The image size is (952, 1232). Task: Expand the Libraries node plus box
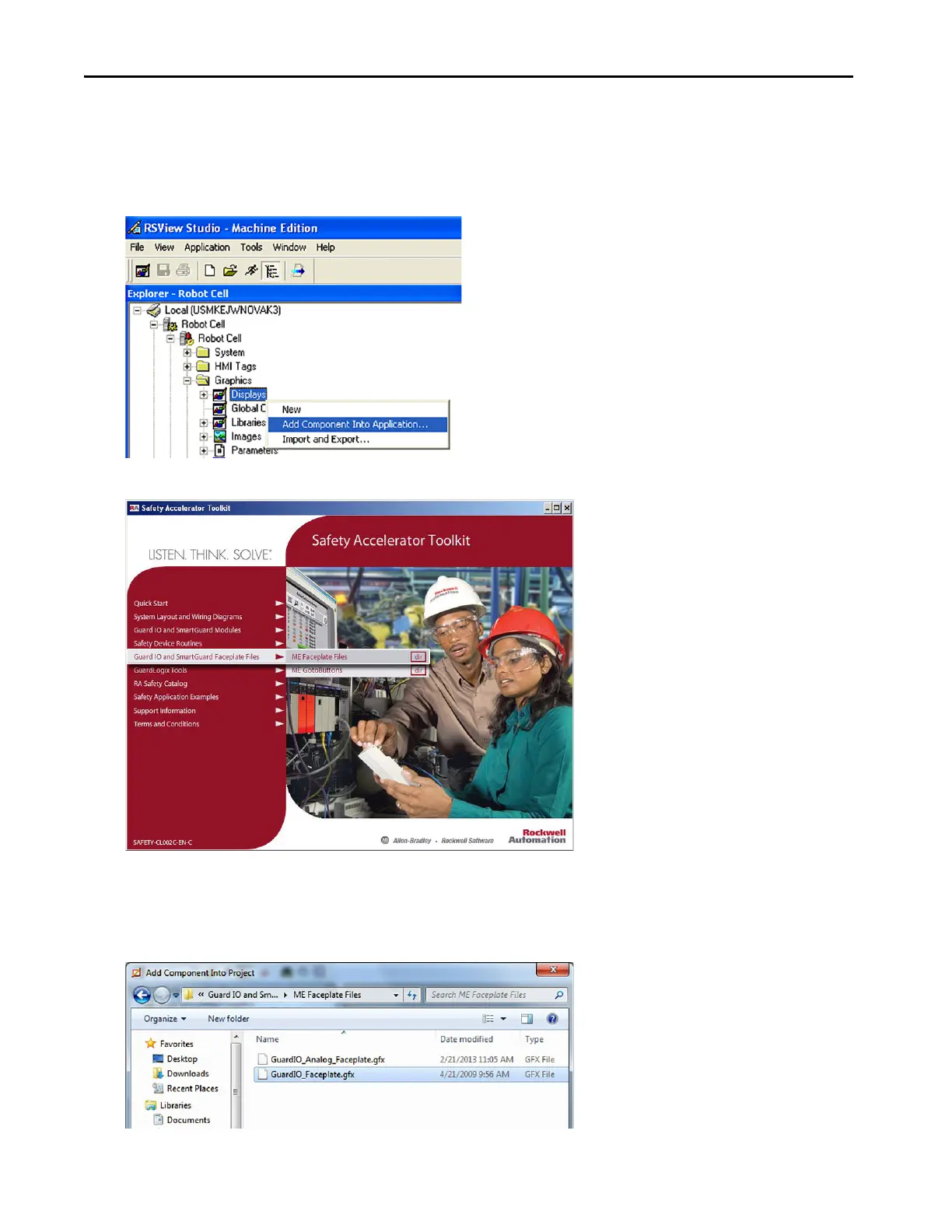click(x=204, y=423)
